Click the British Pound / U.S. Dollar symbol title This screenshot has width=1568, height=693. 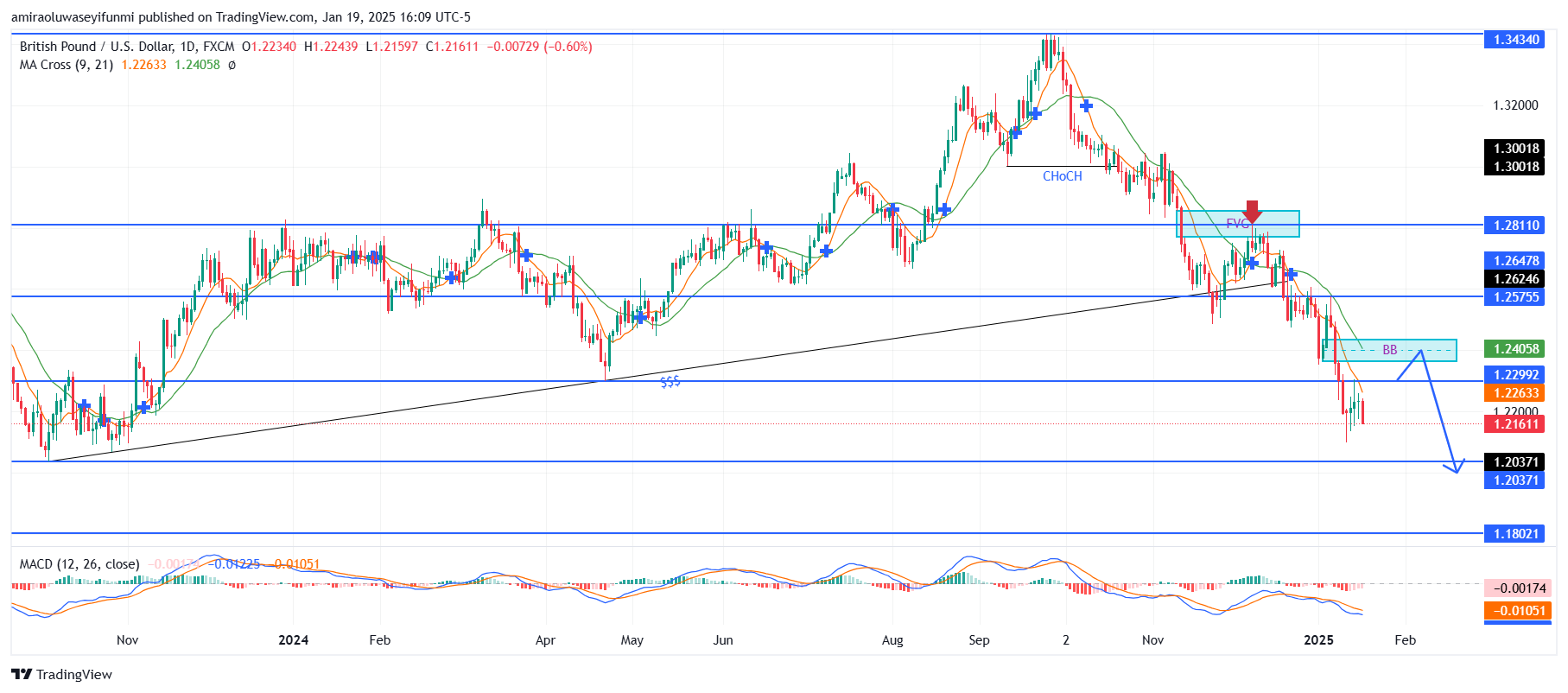97,47
